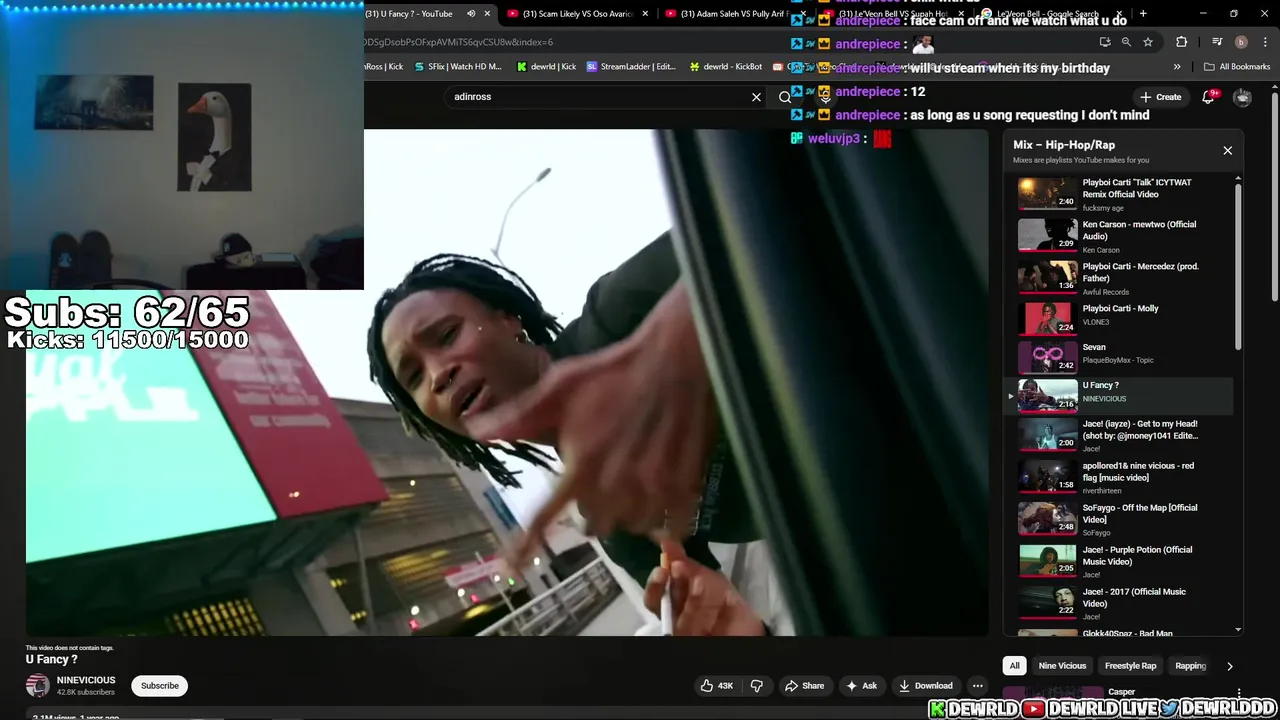Like the U Fancy ? video

[x=717, y=685]
